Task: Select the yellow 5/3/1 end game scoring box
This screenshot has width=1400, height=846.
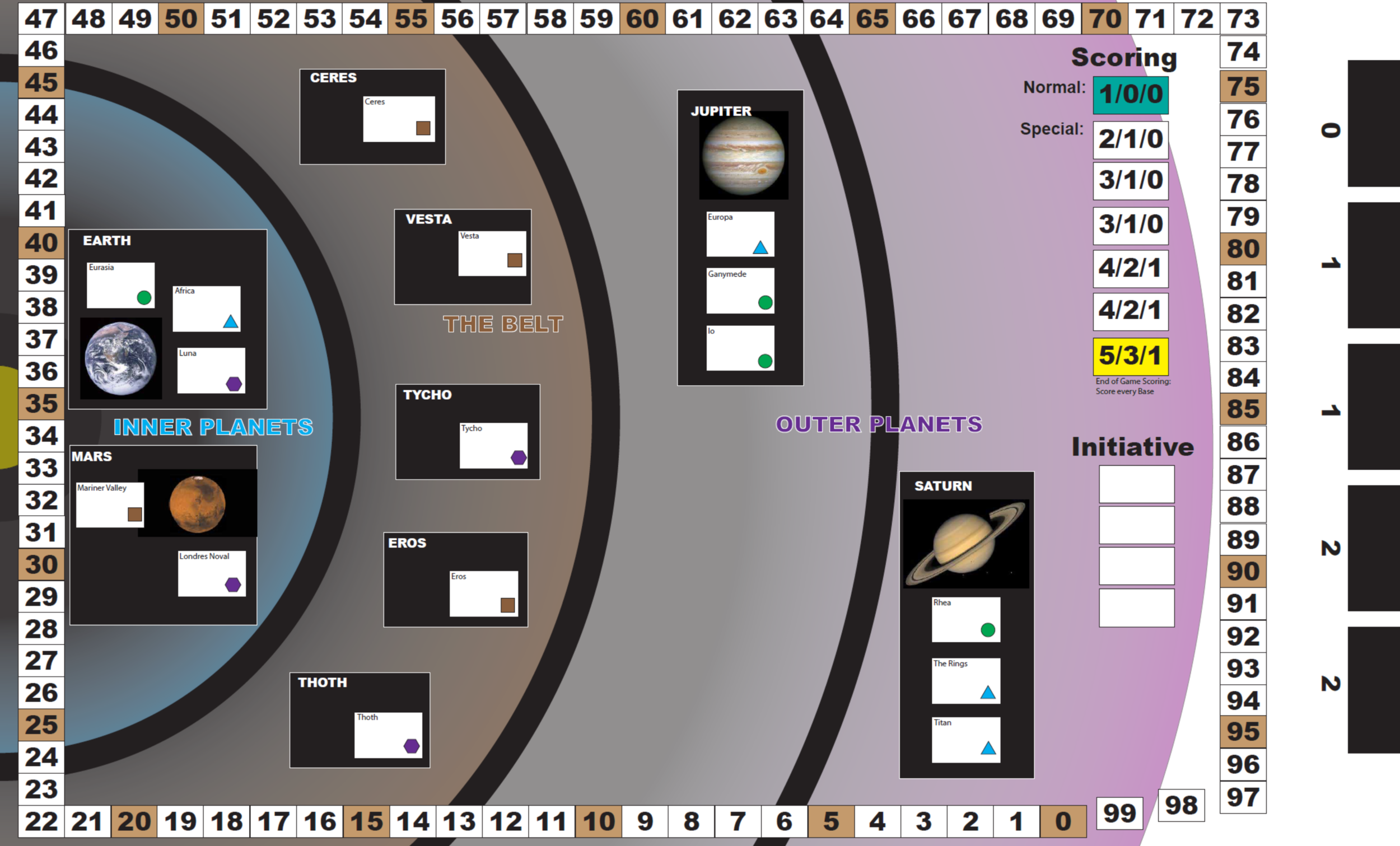Action: click(1131, 356)
